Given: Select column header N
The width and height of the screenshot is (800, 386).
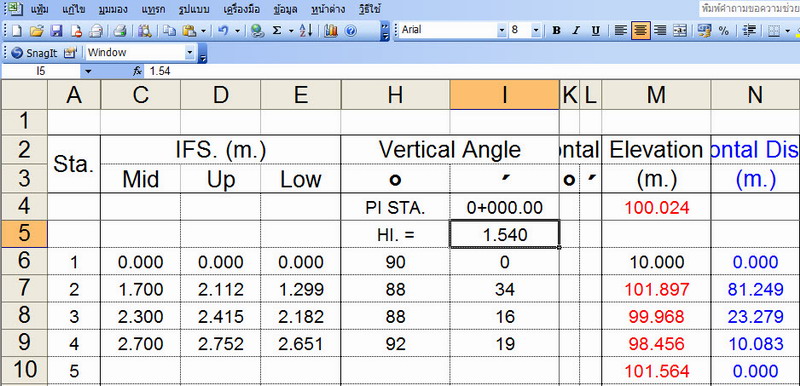Looking at the screenshot, I should point(755,94).
